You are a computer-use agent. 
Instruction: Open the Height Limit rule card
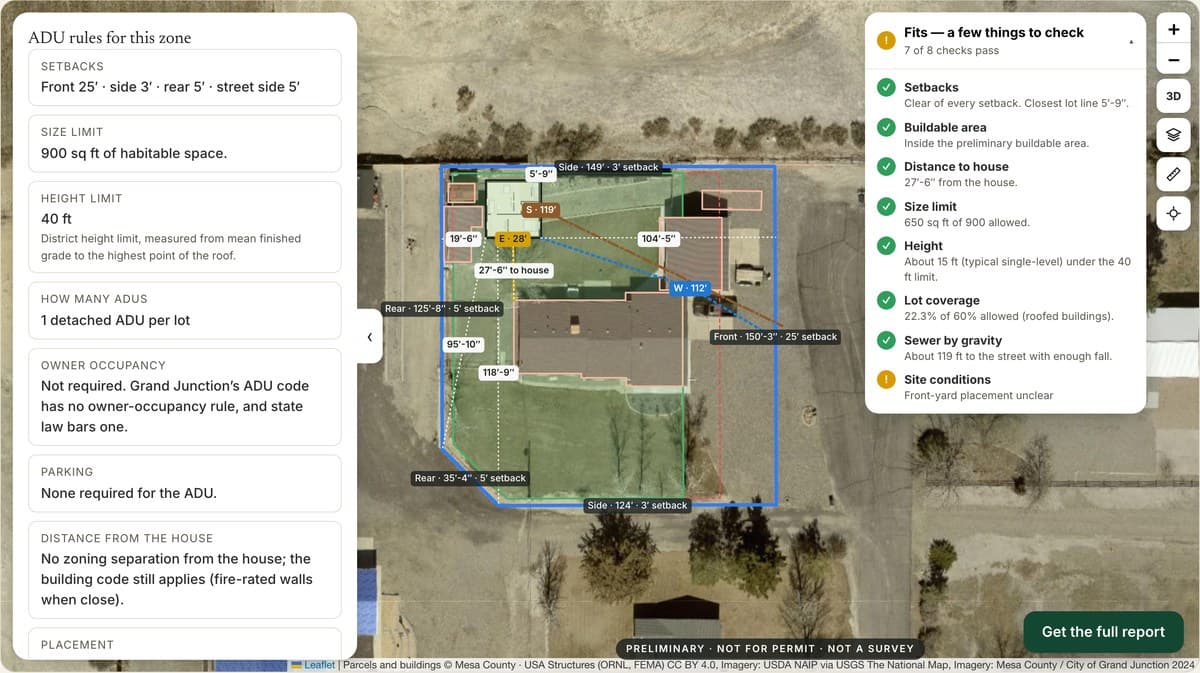185,227
